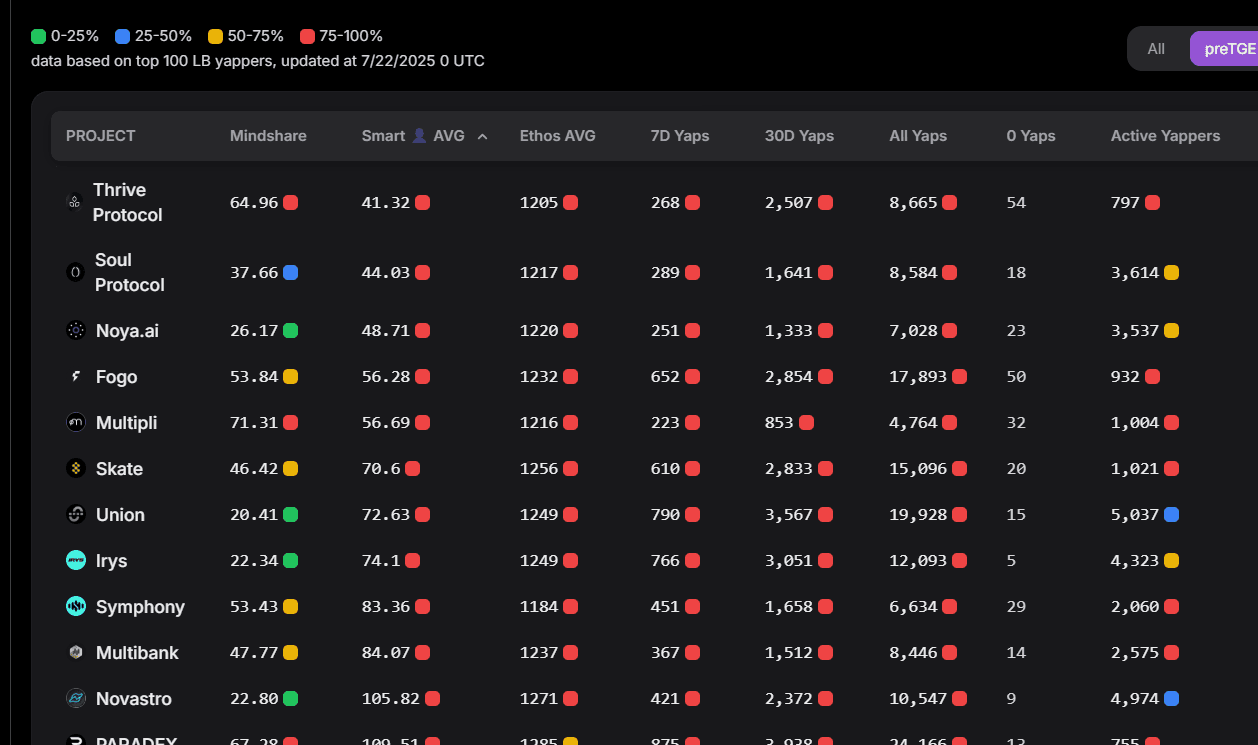Sort table by 0 Yaps column
This screenshot has height=745, width=1258.
pos(1031,136)
